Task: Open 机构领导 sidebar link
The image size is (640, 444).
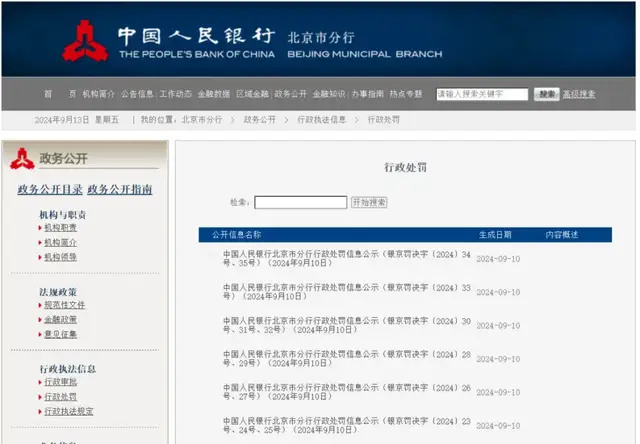Action: pyautogui.click(x=60, y=257)
